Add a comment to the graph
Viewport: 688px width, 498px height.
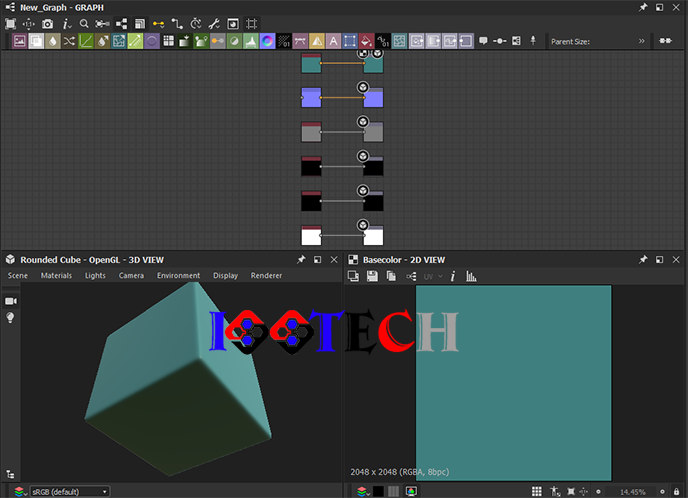pos(483,41)
